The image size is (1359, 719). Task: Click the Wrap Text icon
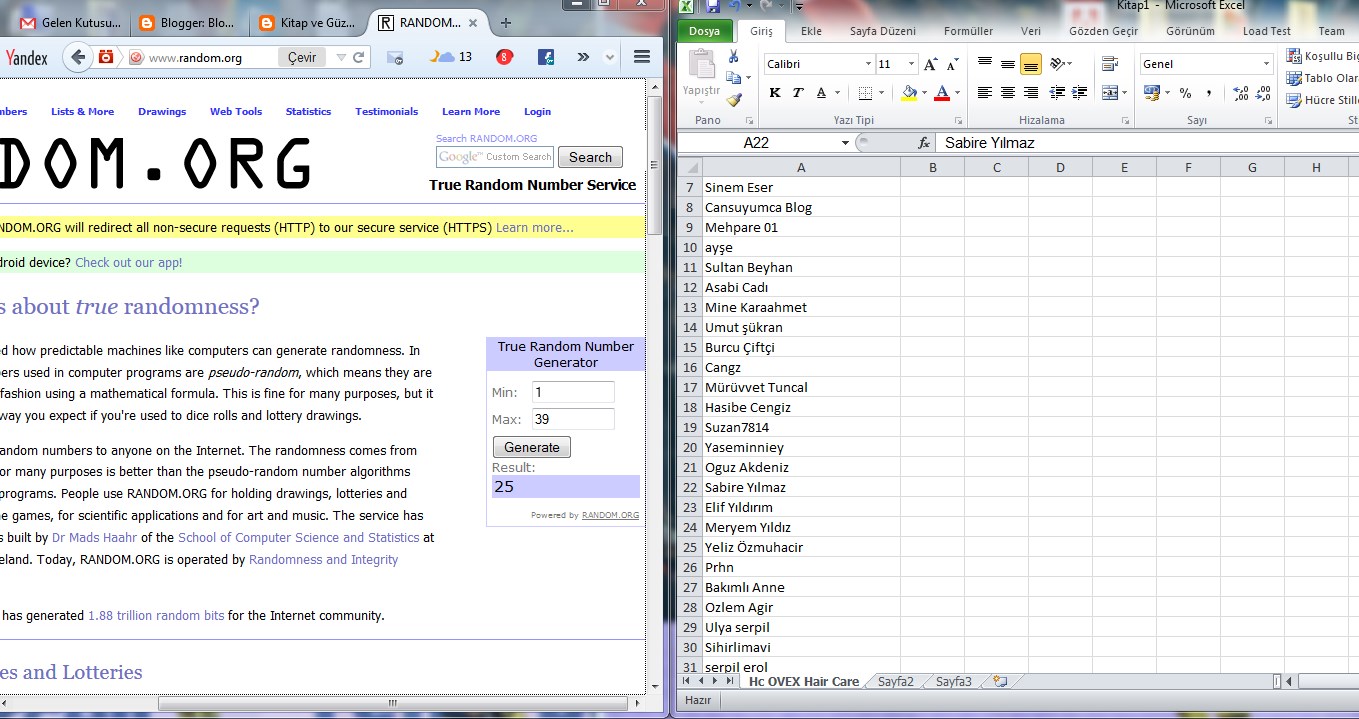[1109, 64]
